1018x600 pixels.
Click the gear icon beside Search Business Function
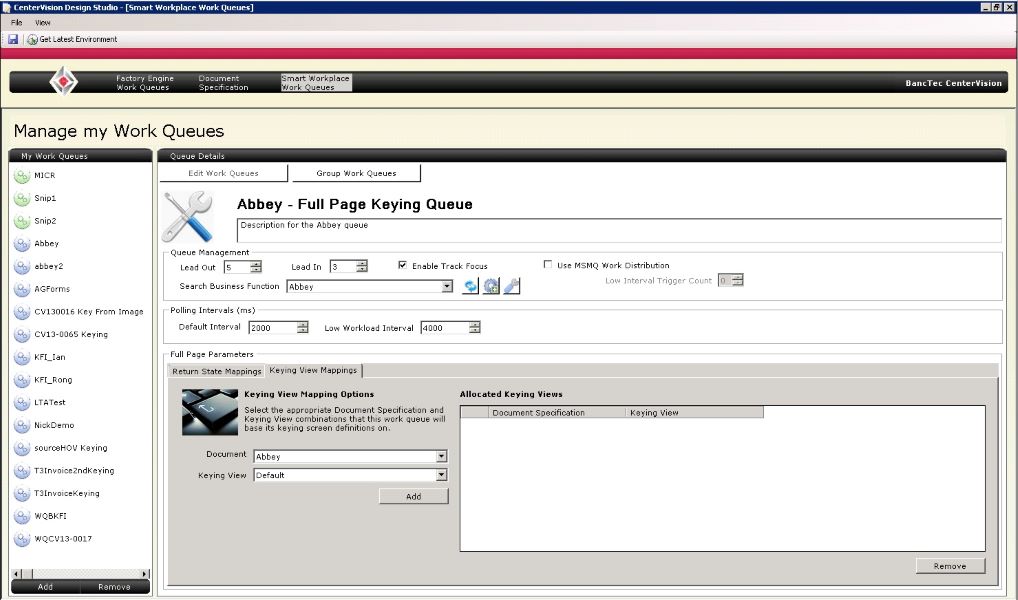click(491, 286)
